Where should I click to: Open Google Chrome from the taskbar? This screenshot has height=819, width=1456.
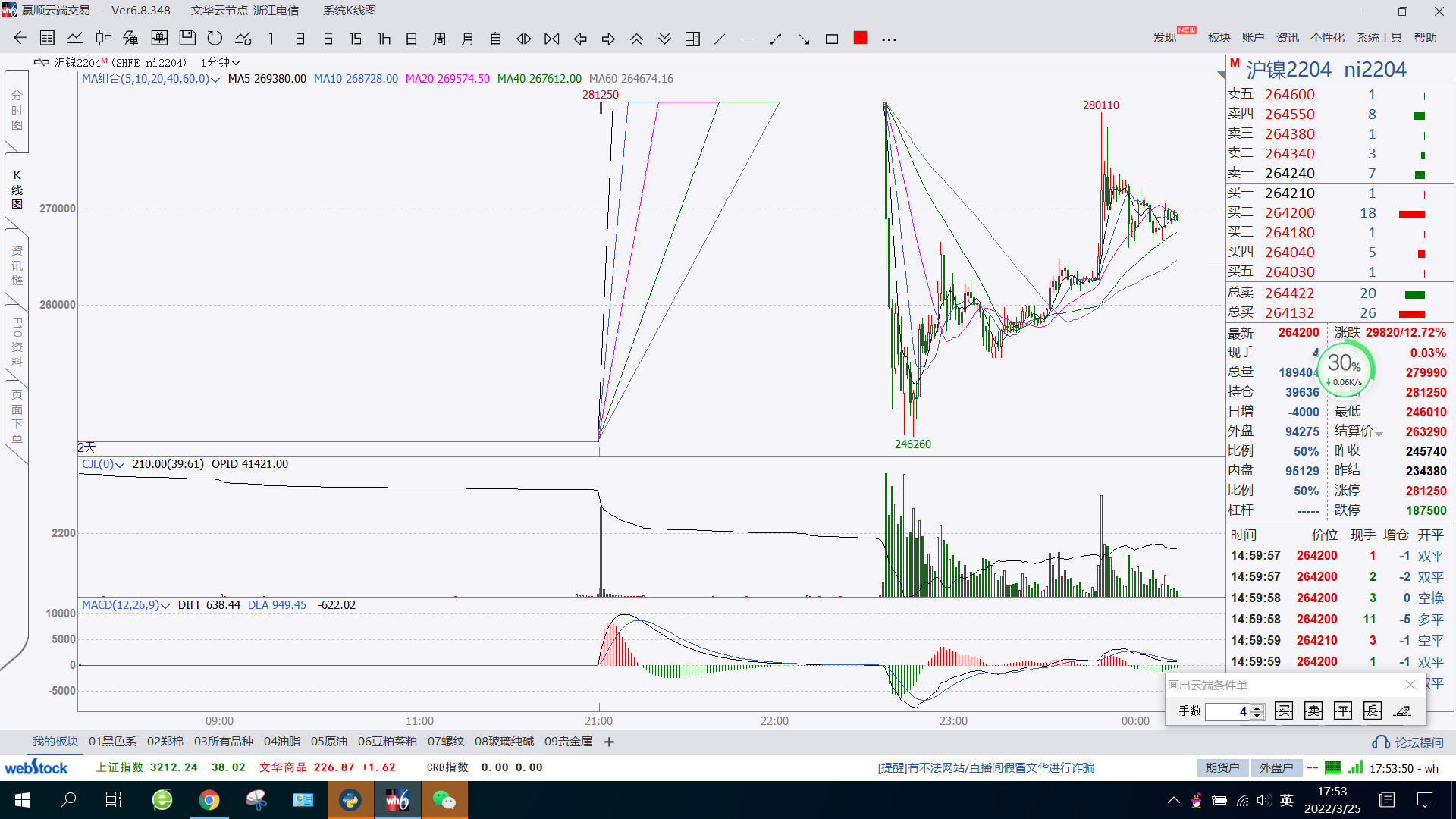coord(209,800)
